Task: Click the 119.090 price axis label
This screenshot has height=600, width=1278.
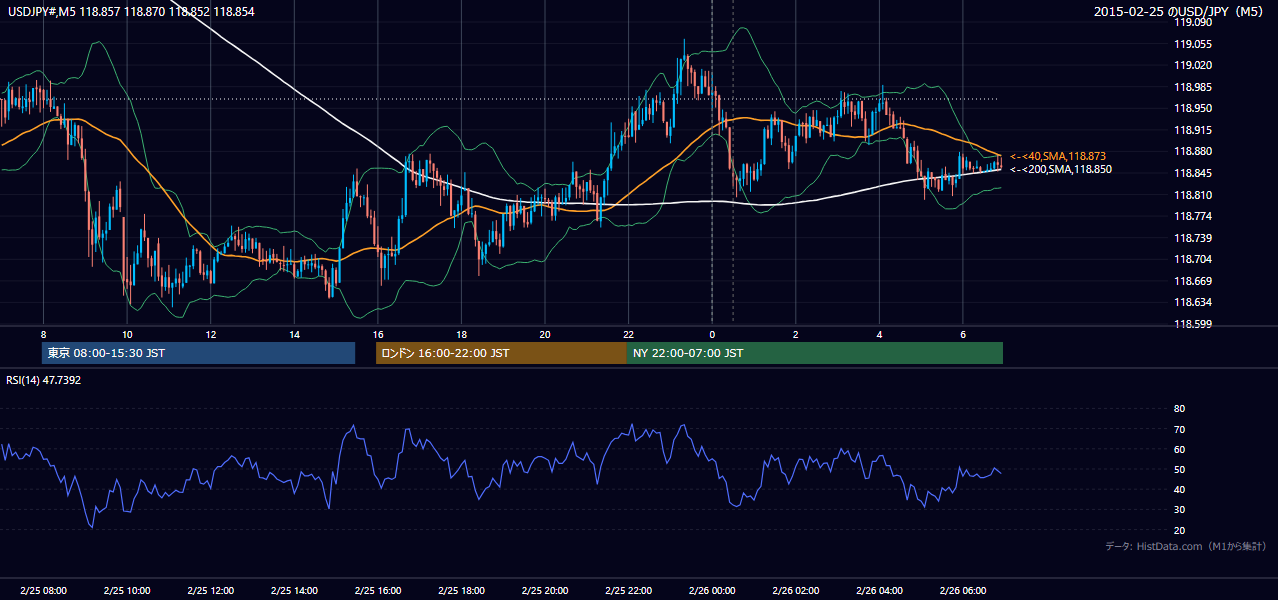Action: coord(1194,22)
